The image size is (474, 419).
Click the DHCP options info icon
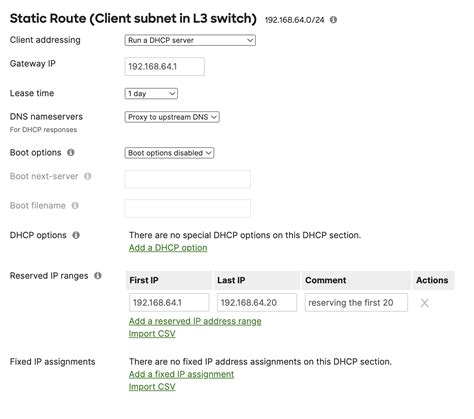point(76,235)
